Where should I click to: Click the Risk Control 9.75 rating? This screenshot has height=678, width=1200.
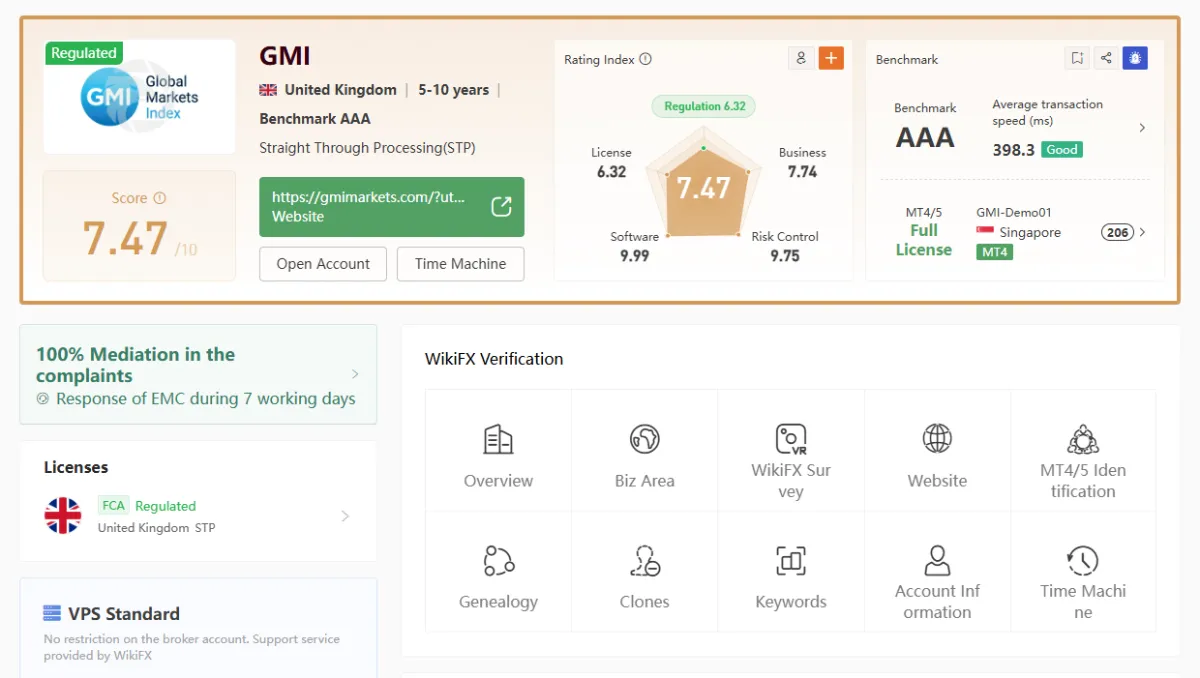pyautogui.click(x=785, y=247)
